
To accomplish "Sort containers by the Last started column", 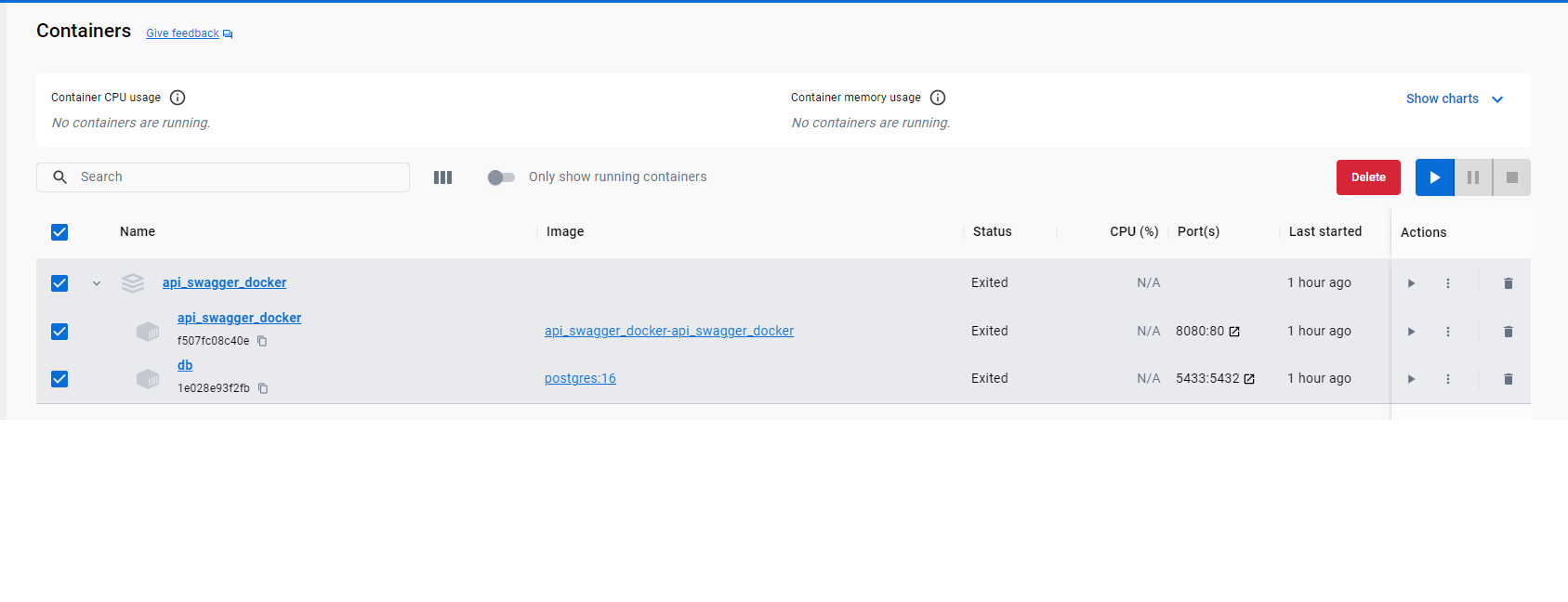I will click(1324, 231).
